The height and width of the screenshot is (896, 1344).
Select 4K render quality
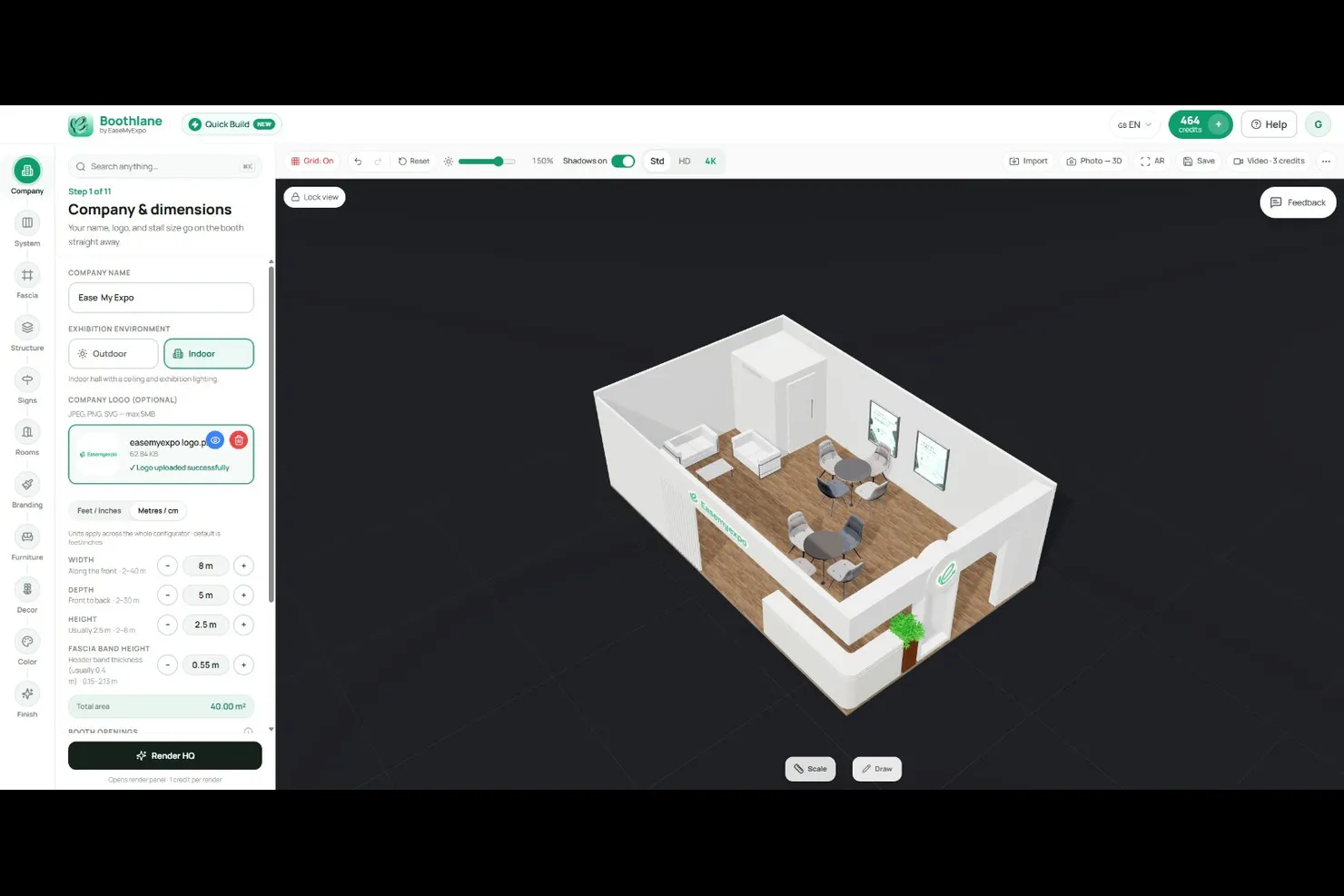710,162
